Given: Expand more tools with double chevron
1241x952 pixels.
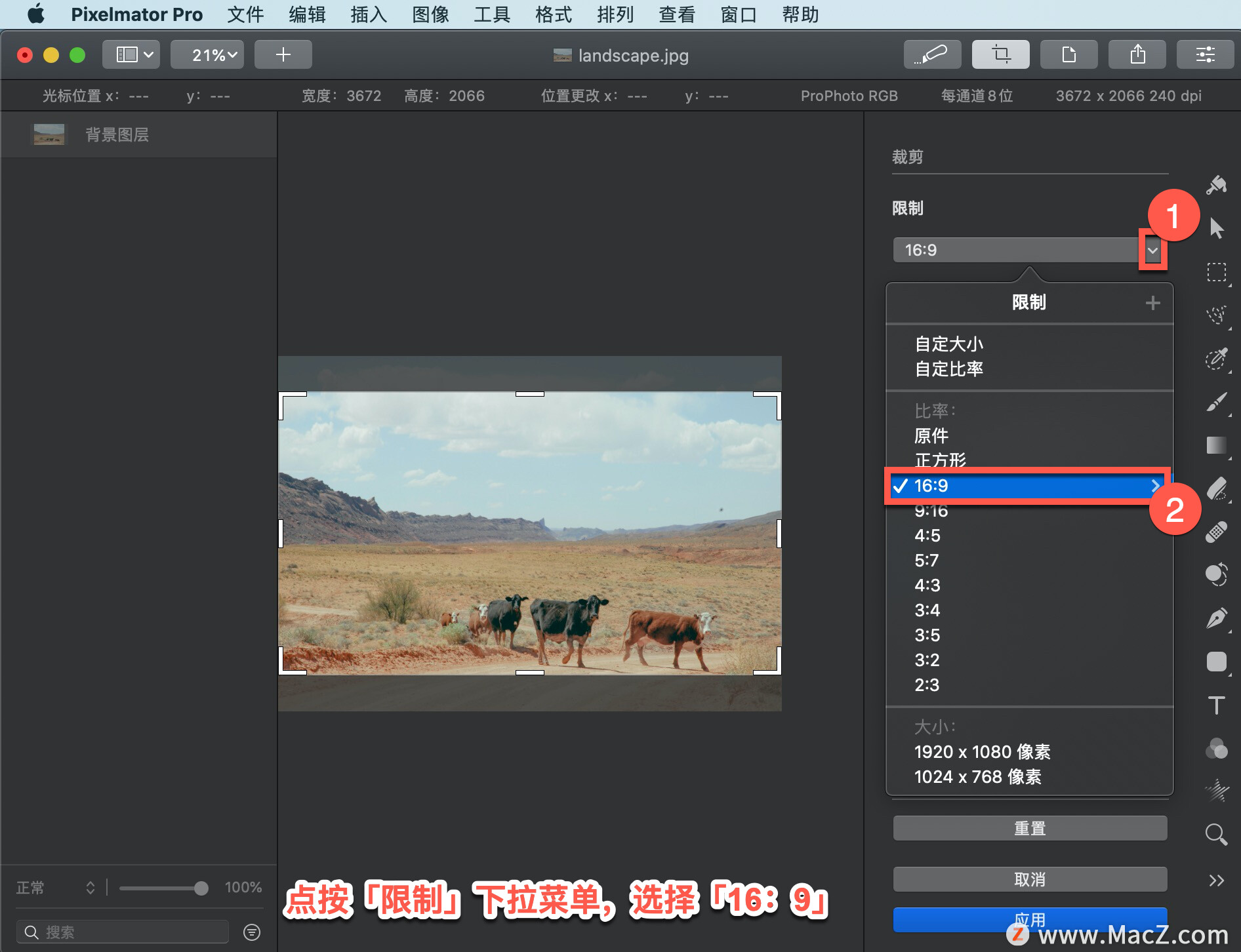Looking at the screenshot, I should click(1217, 881).
